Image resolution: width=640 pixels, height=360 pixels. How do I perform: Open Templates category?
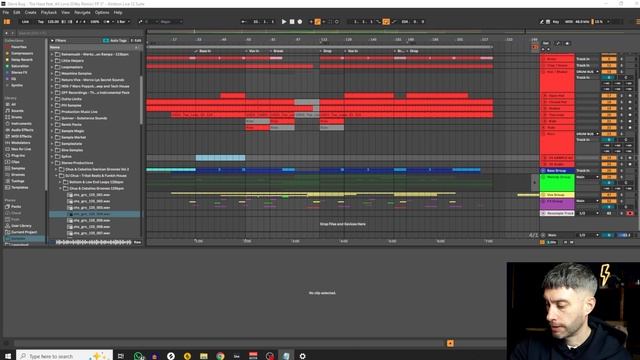click(x=20, y=187)
